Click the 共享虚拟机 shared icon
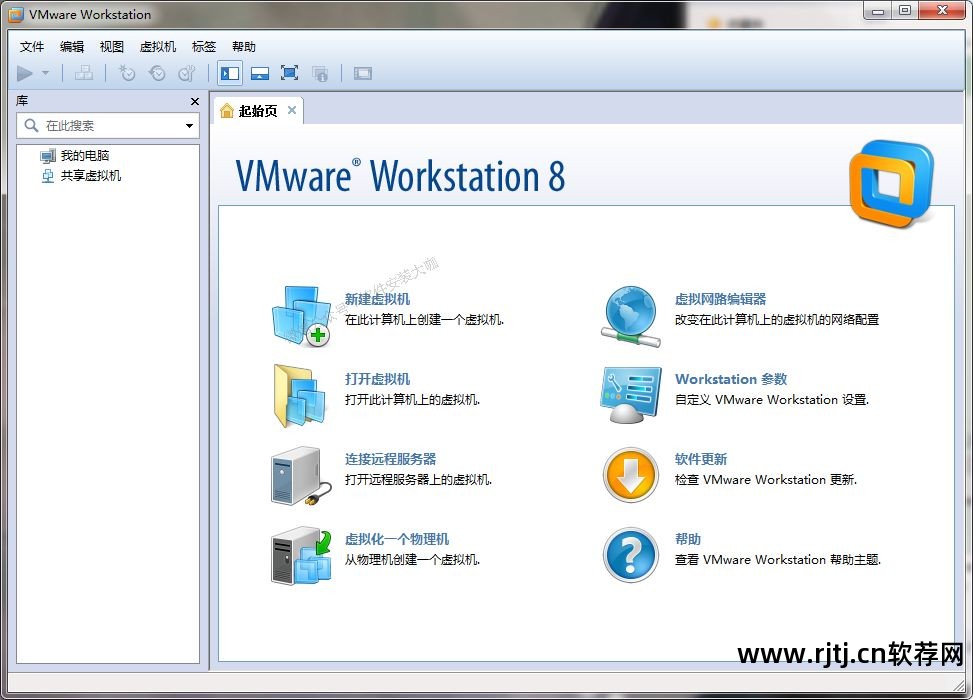Image resolution: width=973 pixels, height=700 pixels. [x=48, y=176]
